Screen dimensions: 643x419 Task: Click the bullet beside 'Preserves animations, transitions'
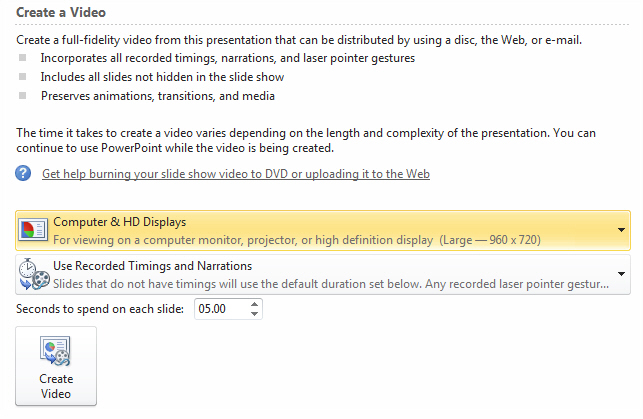tap(23, 96)
